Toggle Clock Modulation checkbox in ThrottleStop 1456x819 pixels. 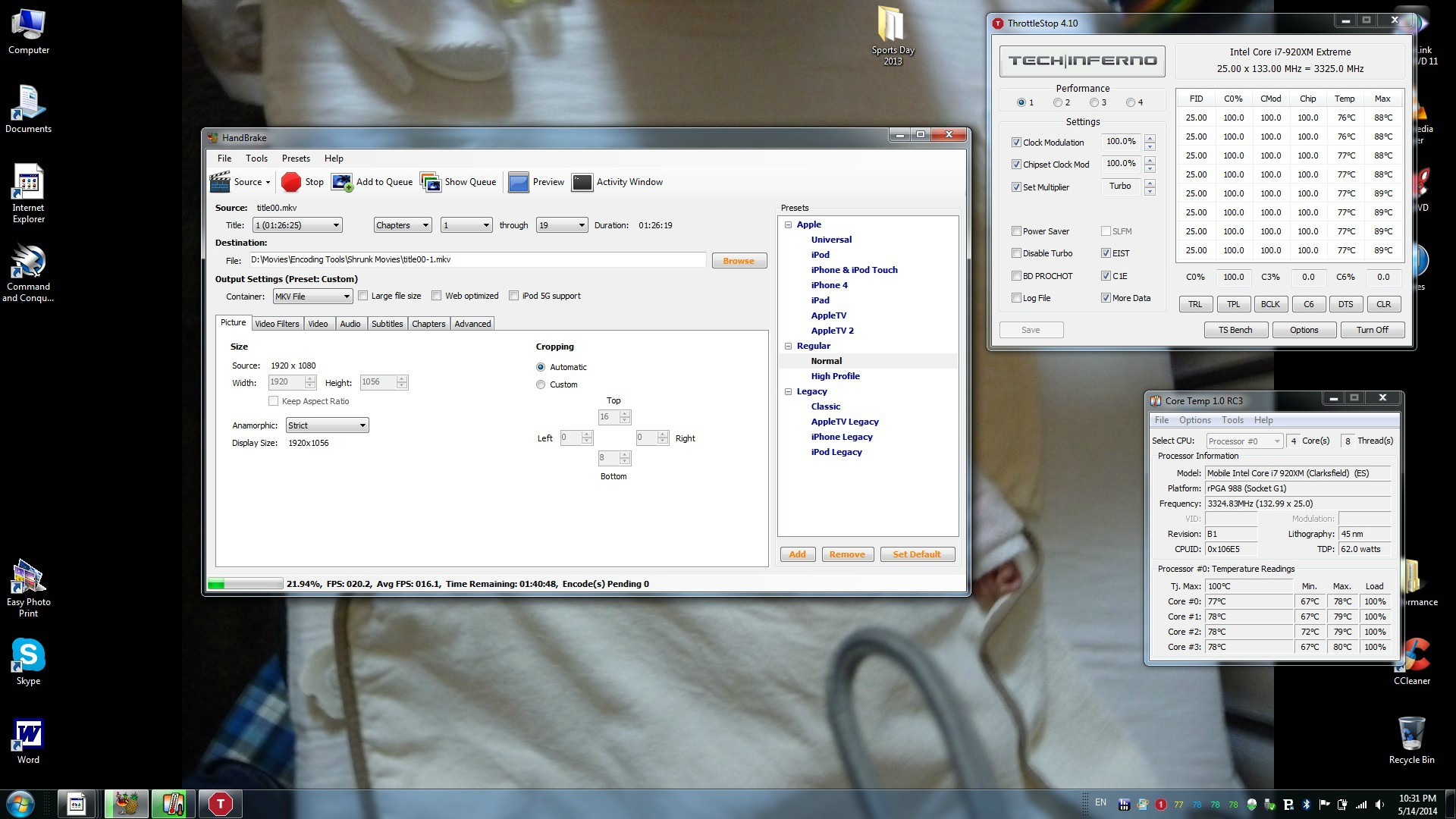tap(1016, 143)
